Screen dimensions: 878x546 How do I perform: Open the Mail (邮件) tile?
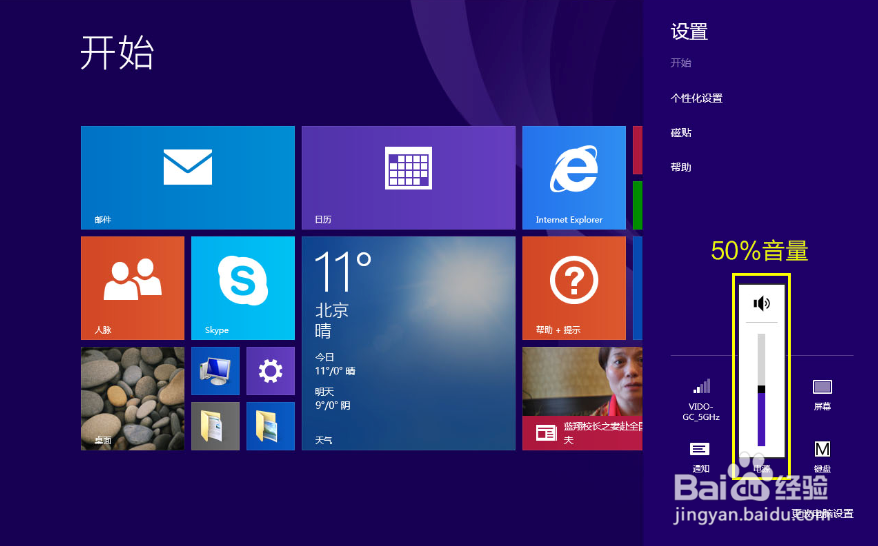click(x=188, y=178)
